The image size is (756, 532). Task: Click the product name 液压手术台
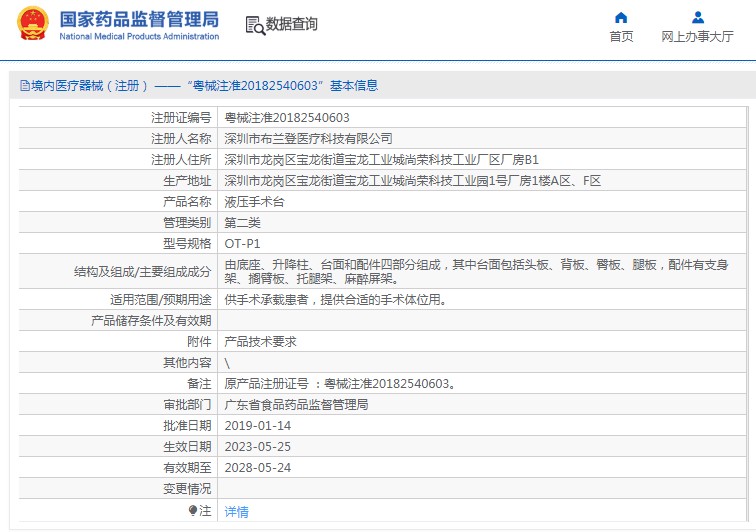point(254,201)
